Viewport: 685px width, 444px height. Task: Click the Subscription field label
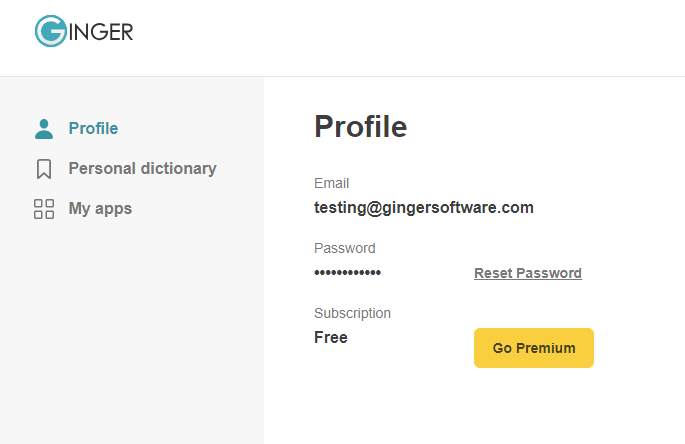[x=352, y=313]
